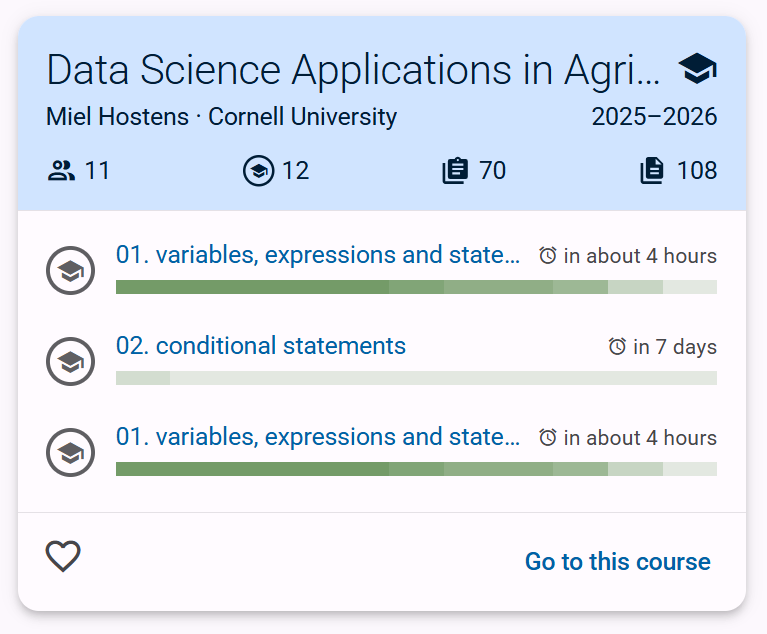Viewport: 767px width, 634px height.
Task: Open the course title 'Data Science Applications in Agri…'
Action: click(x=353, y=70)
